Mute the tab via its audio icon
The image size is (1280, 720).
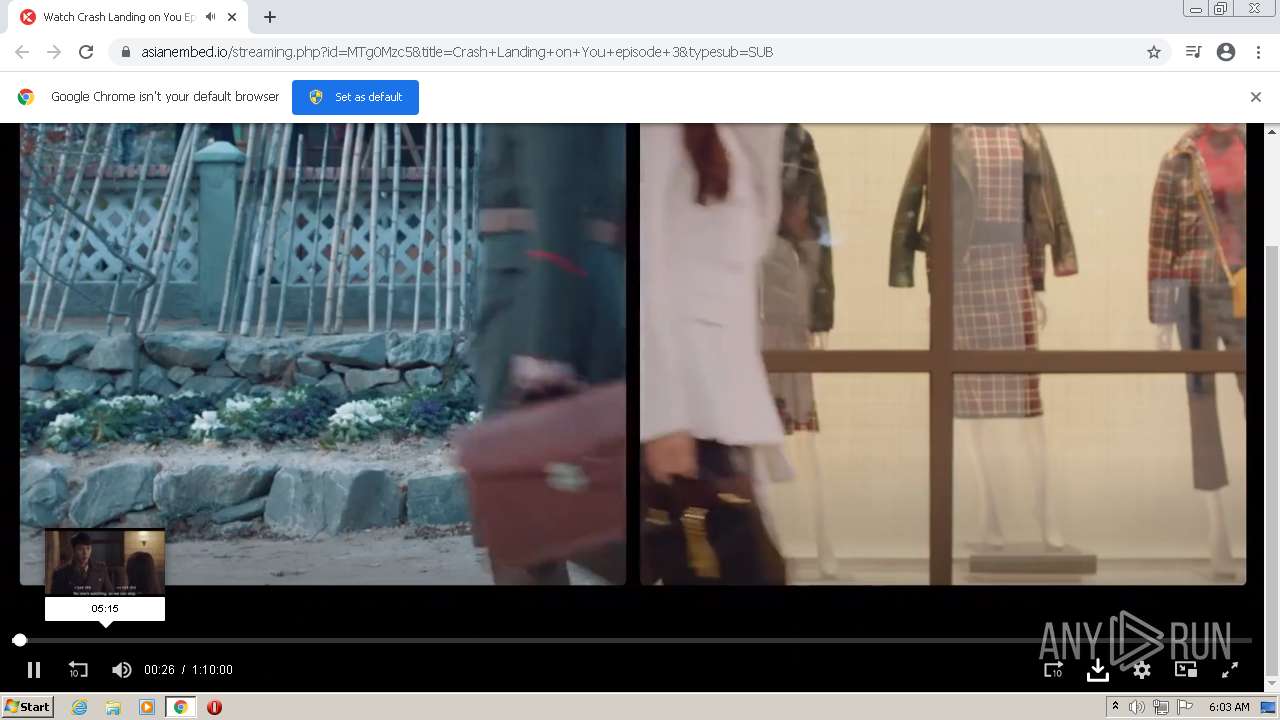[210, 17]
